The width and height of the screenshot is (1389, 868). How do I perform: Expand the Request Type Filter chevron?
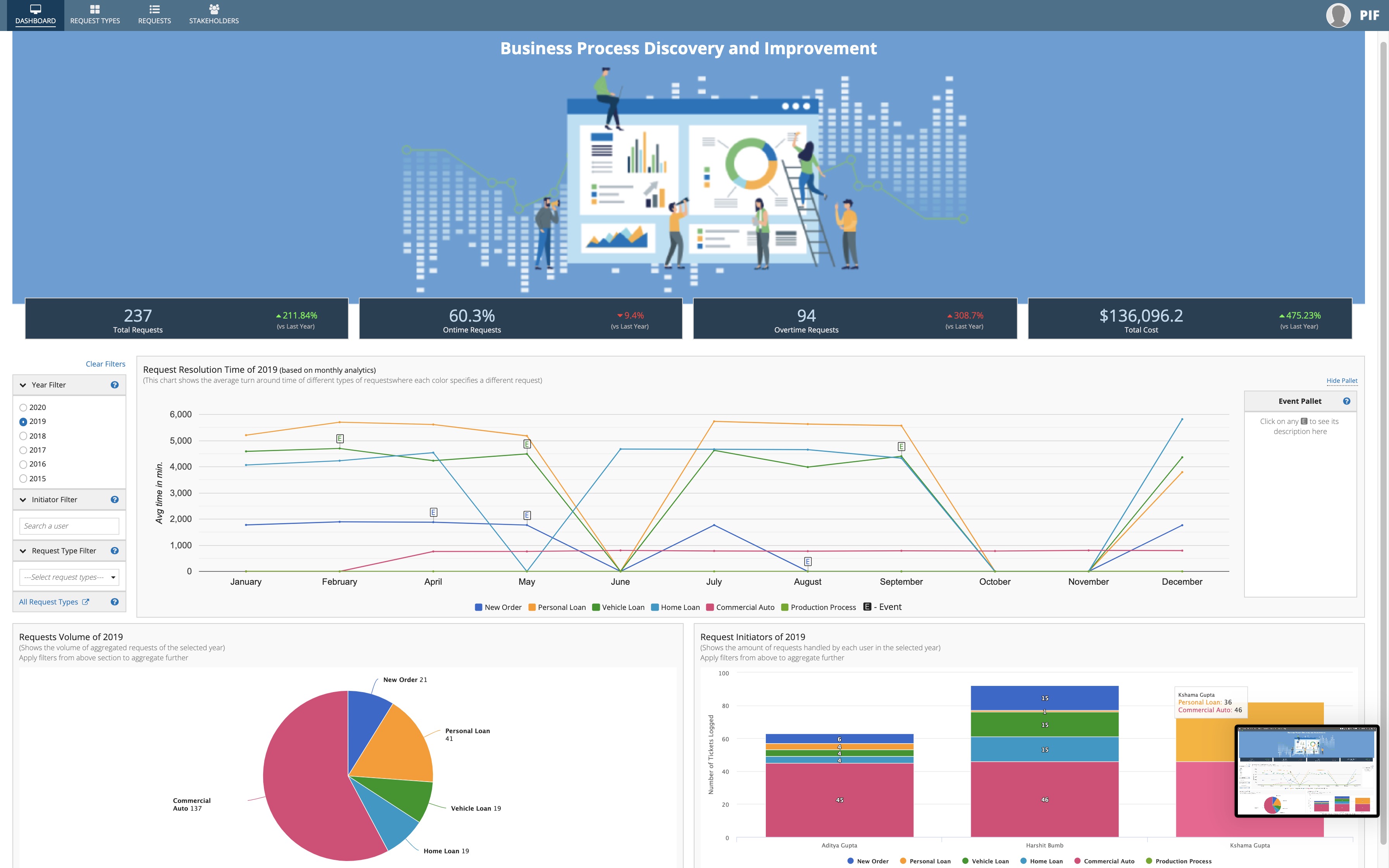(23, 551)
